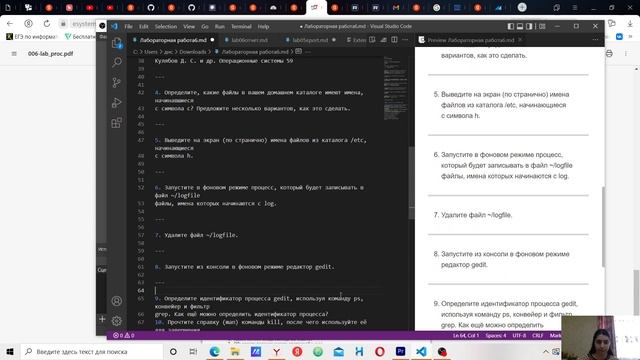Click the errors and warnings status indicator
Viewport: 640px width, 360px height.
pyautogui.click(x=124, y=336)
